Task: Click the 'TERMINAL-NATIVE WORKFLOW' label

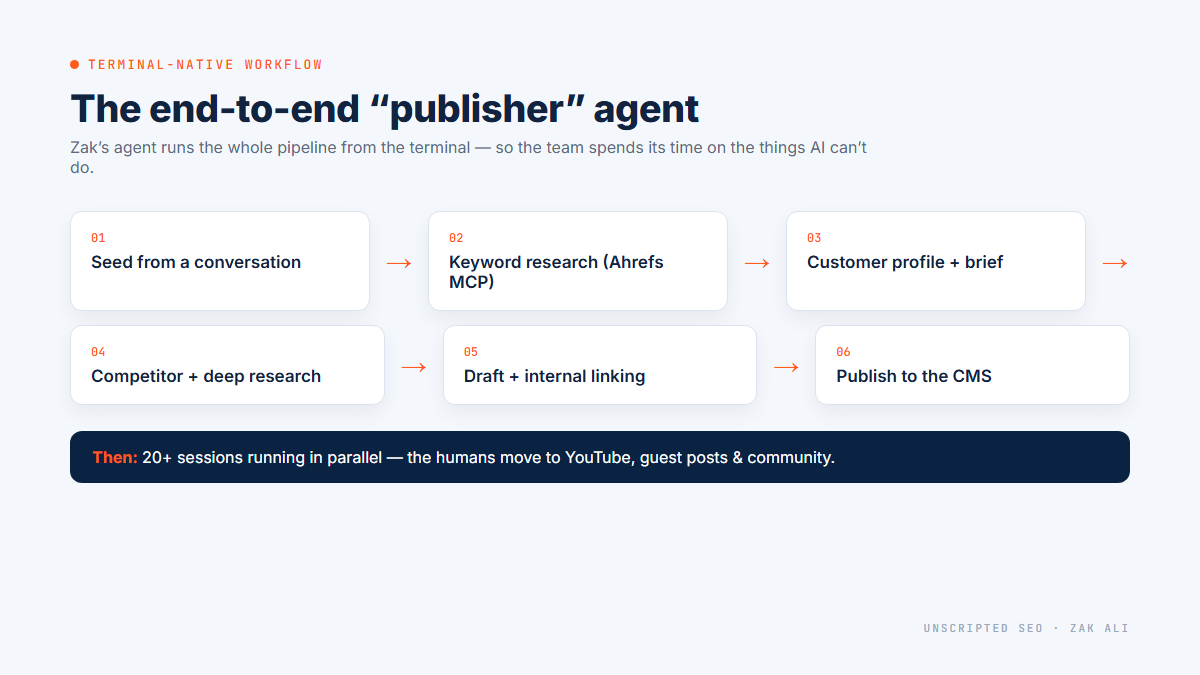Action: 205,65
